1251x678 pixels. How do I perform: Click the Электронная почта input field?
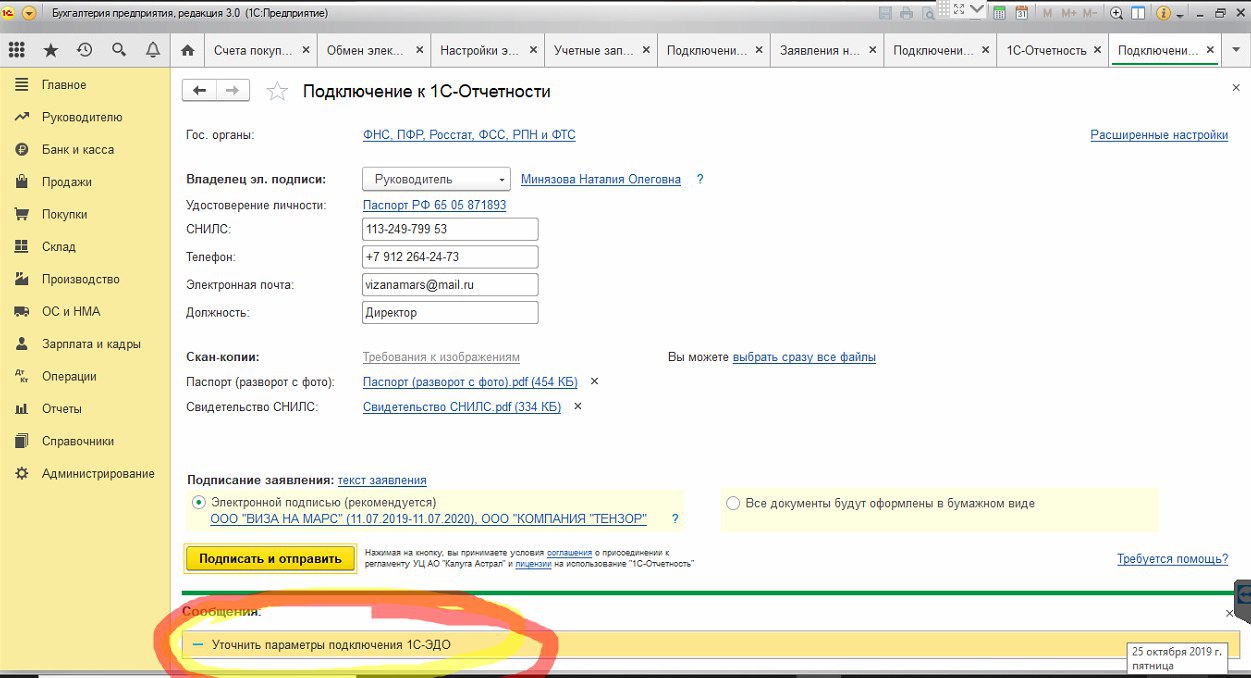(x=450, y=285)
